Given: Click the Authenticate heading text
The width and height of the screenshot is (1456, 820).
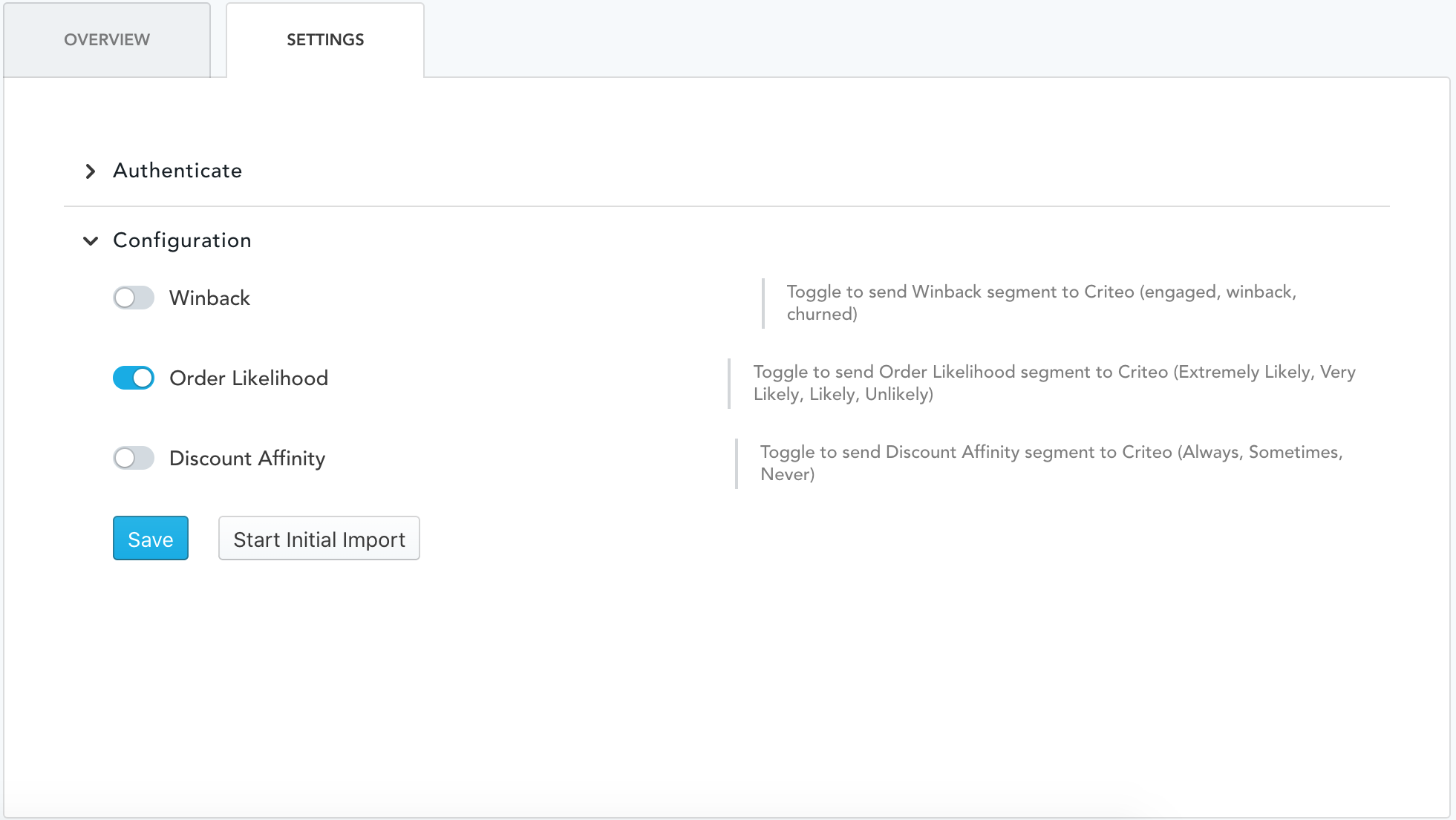Looking at the screenshot, I should point(177,171).
